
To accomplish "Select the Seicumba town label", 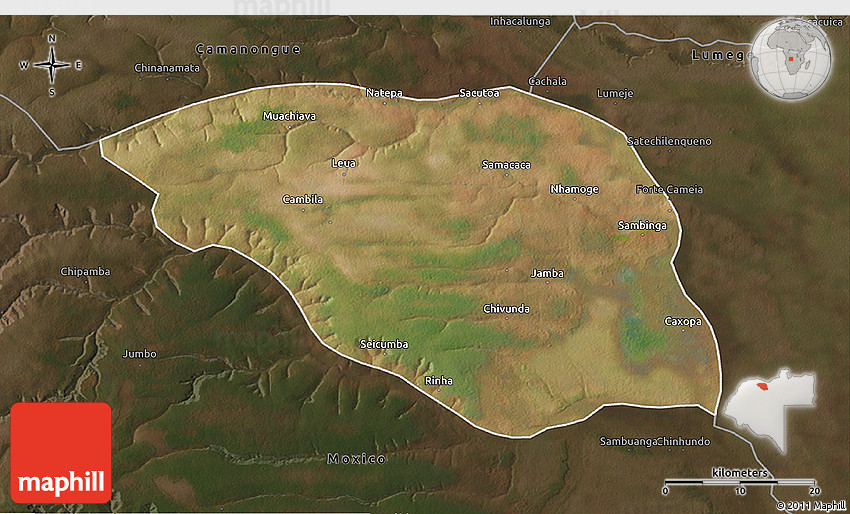I will point(384,344).
